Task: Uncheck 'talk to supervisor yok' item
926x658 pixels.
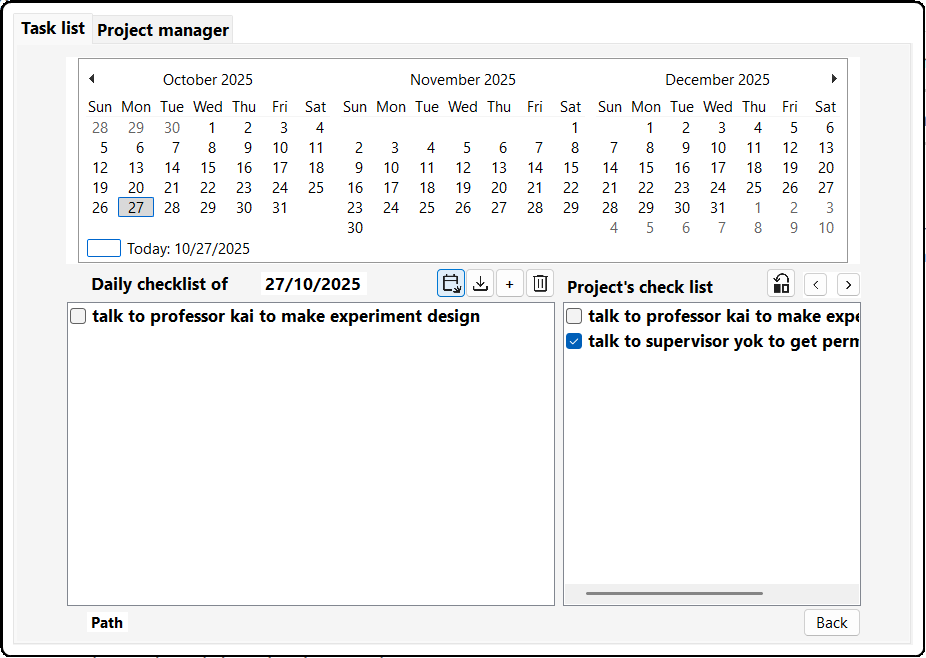Action: [574, 342]
